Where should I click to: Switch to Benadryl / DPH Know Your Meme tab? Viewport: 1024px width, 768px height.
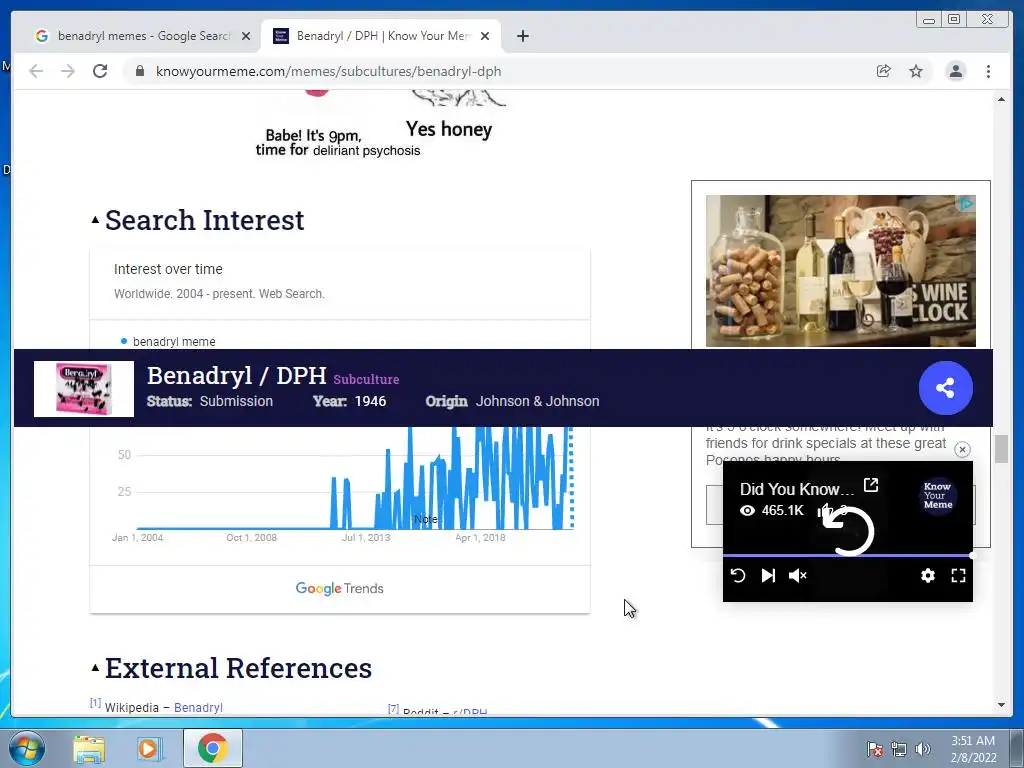pos(381,36)
